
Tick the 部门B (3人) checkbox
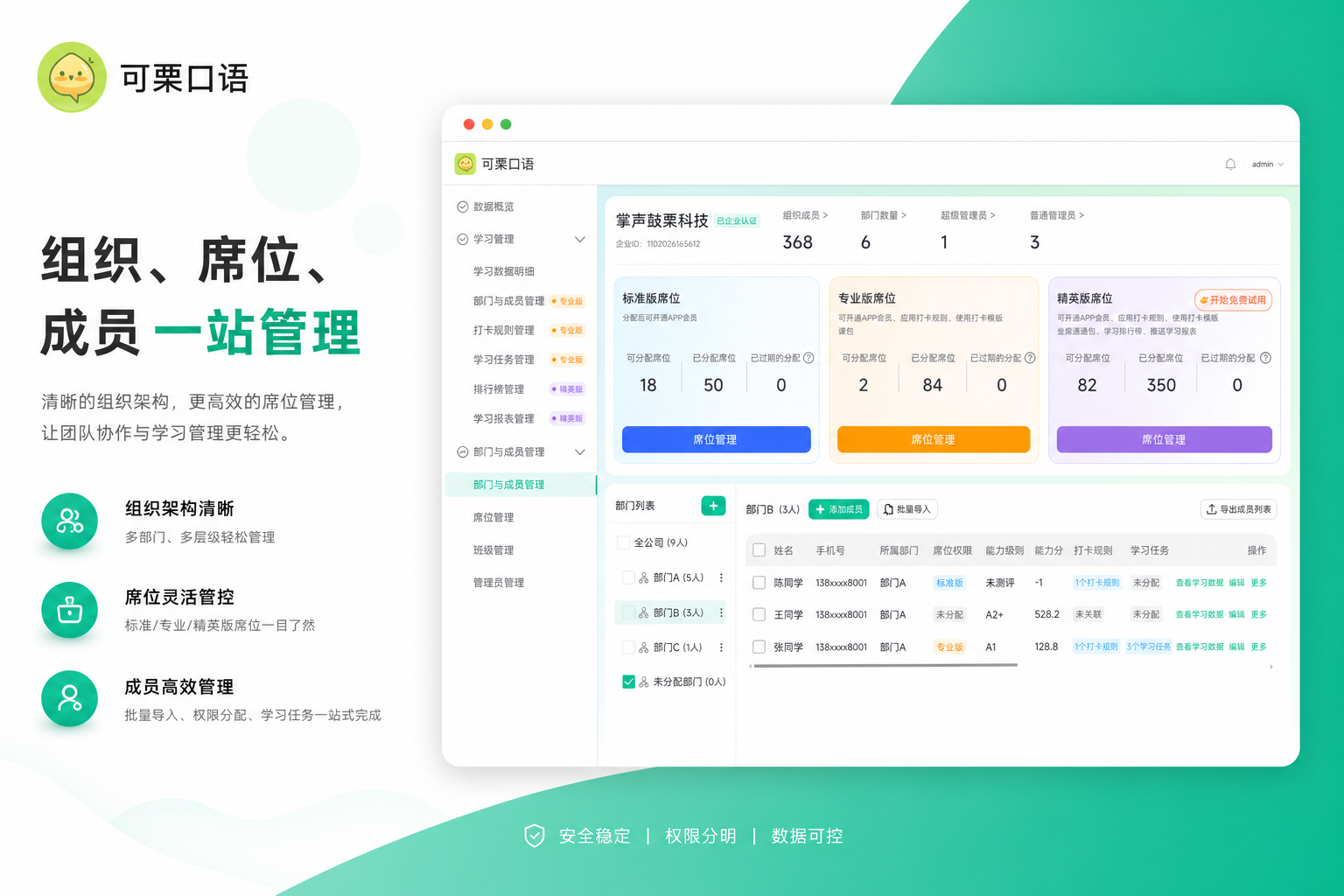(x=628, y=612)
